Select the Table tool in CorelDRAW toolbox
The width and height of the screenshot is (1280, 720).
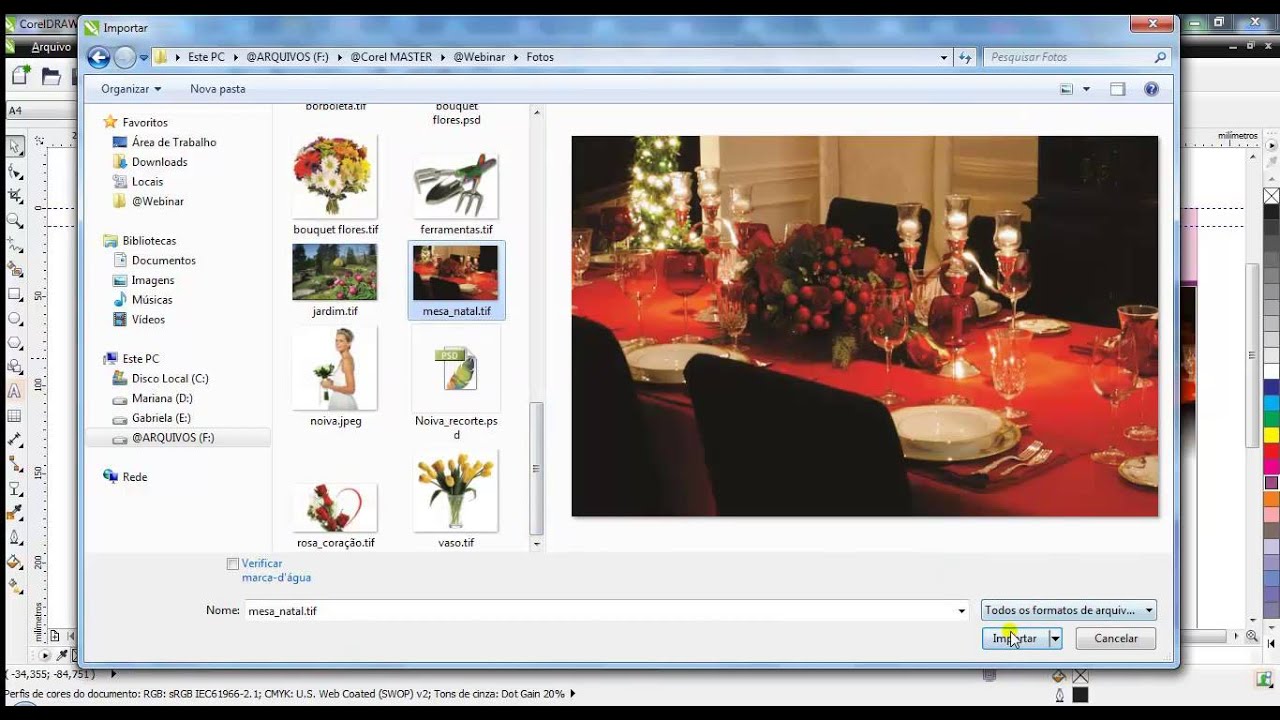point(15,416)
